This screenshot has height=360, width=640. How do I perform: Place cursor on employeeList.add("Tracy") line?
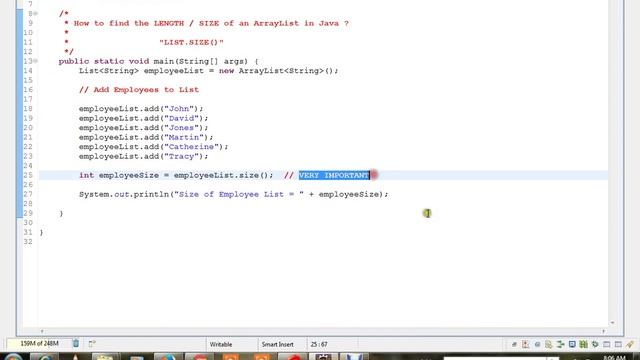point(143,156)
